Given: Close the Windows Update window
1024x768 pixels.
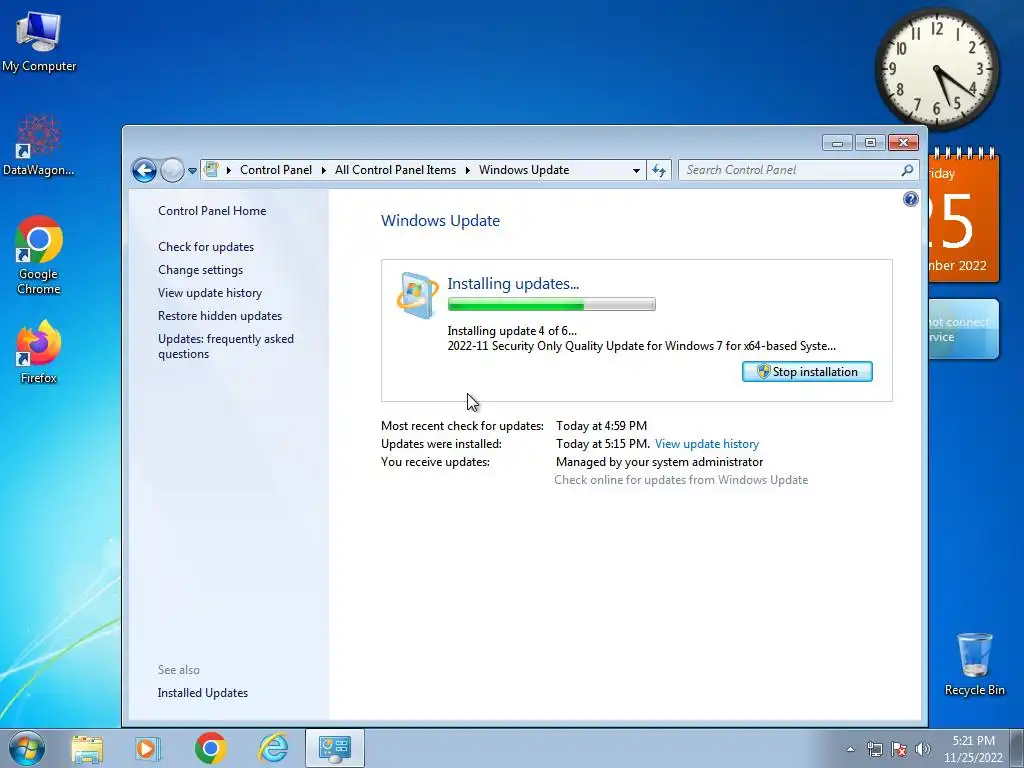Looking at the screenshot, I should click(903, 142).
